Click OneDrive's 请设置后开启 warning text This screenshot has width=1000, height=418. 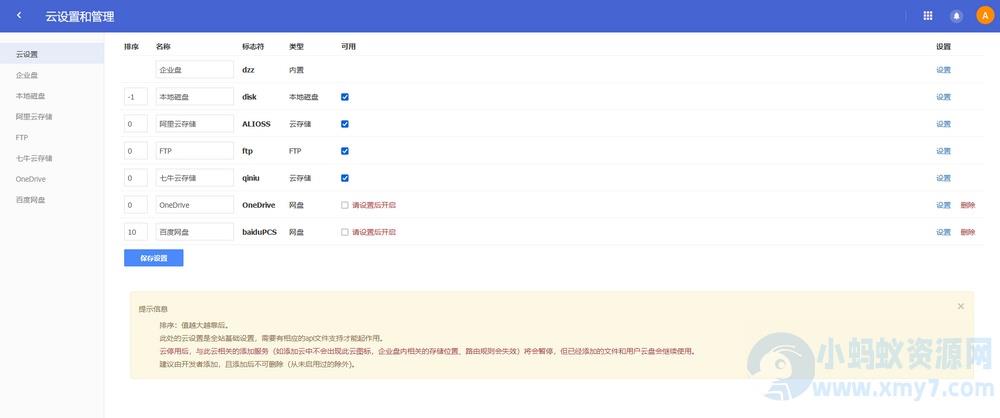pos(374,205)
